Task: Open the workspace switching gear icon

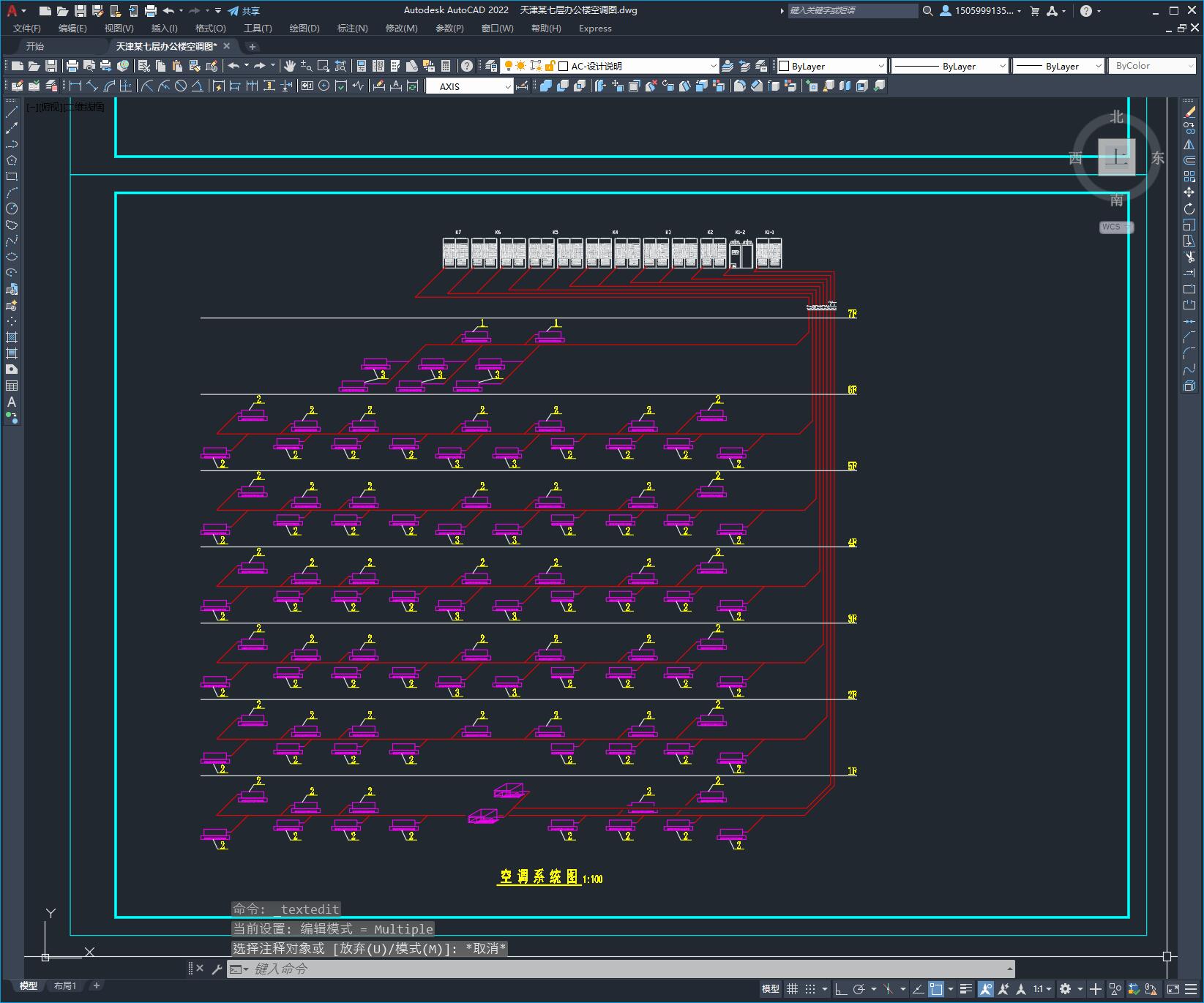Action: click(x=1065, y=989)
